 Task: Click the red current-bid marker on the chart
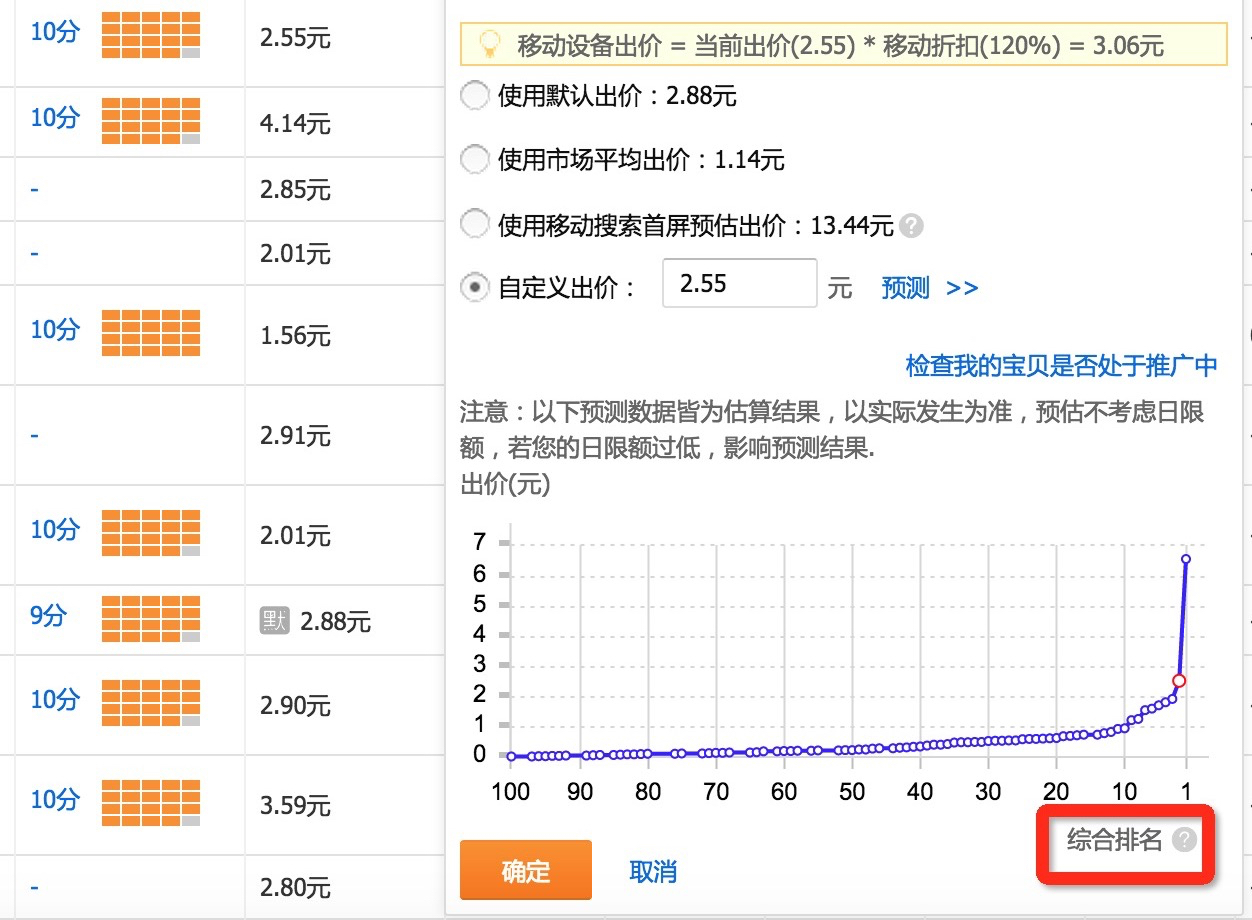[x=1179, y=680]
